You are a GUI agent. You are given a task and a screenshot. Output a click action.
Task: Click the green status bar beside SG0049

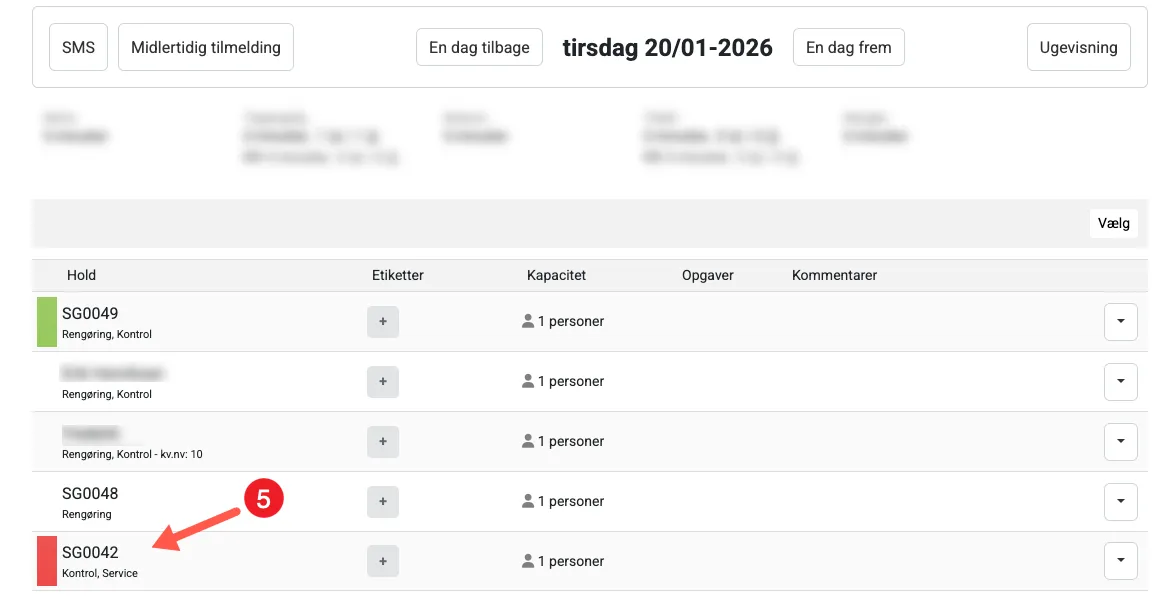(x=46, y=321)
